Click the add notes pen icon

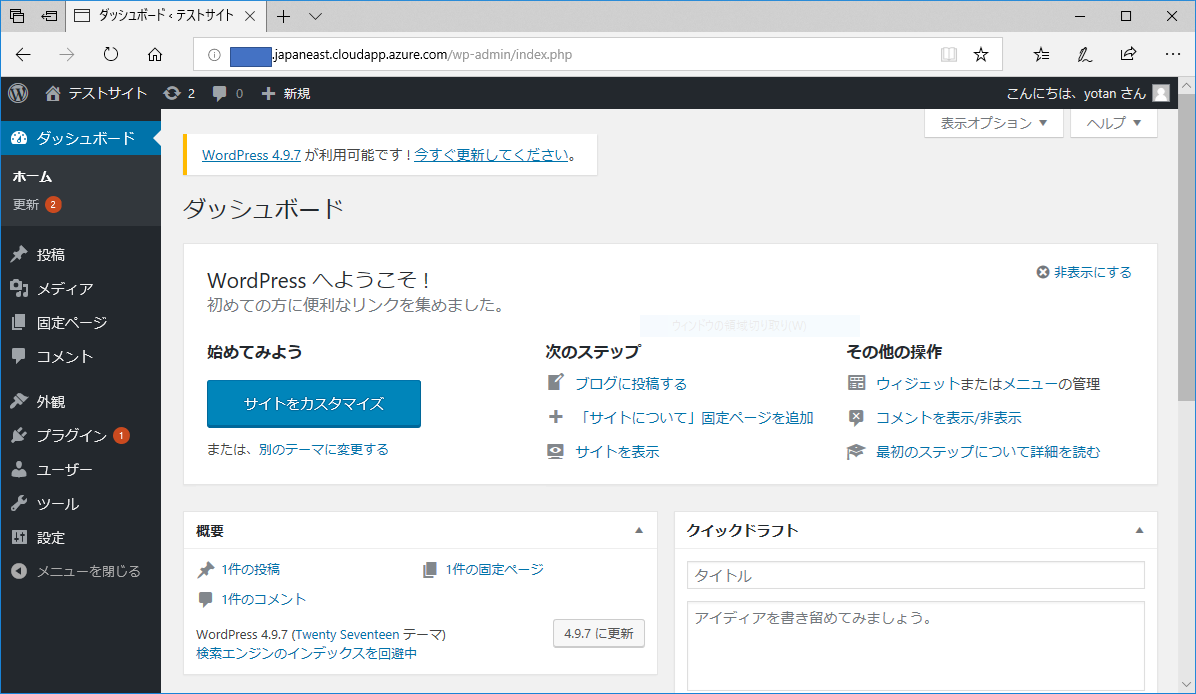(1084, 54)
